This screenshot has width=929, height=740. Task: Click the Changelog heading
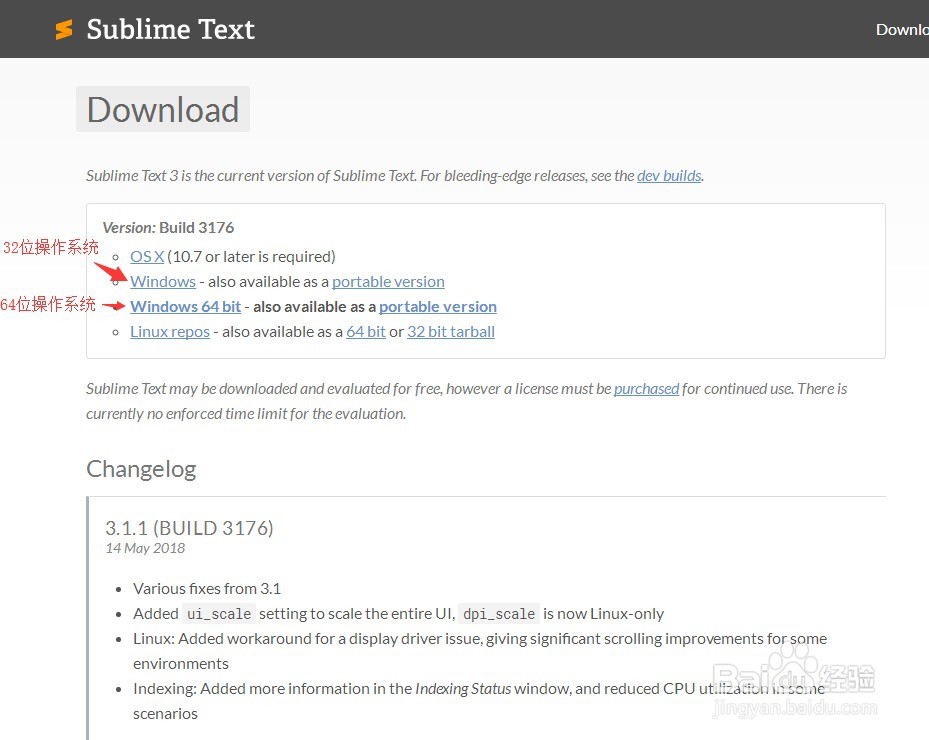click(x=141, y=469)
